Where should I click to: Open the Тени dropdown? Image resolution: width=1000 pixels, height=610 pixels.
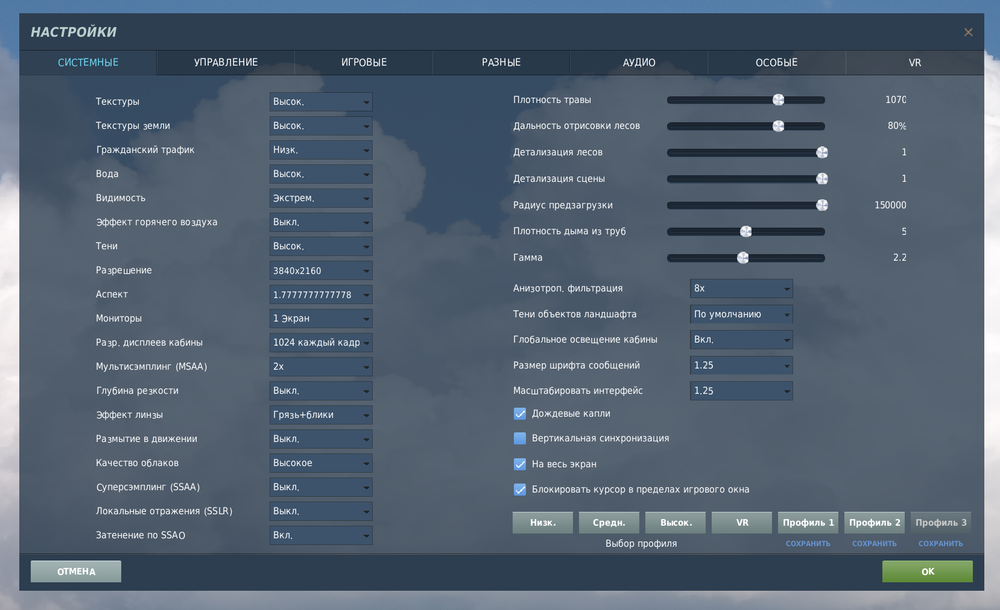click(321, 246)
